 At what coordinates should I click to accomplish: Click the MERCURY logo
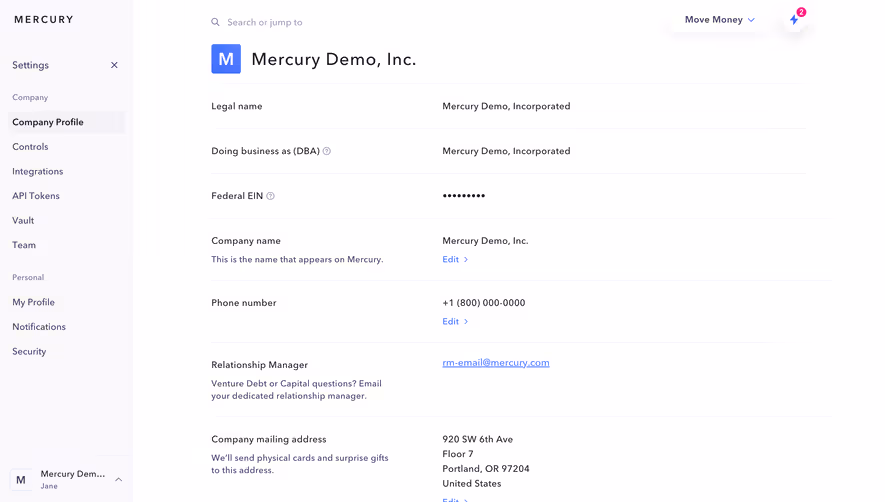click(x=43, y=20)
